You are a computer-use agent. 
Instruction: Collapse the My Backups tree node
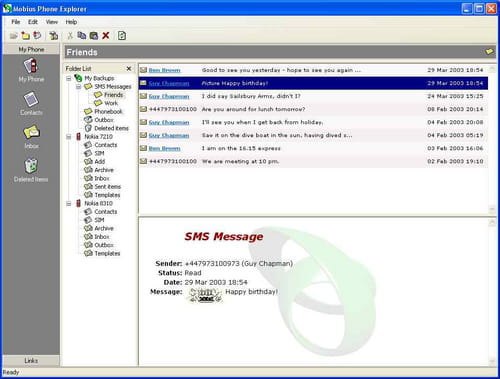point(68,78)
